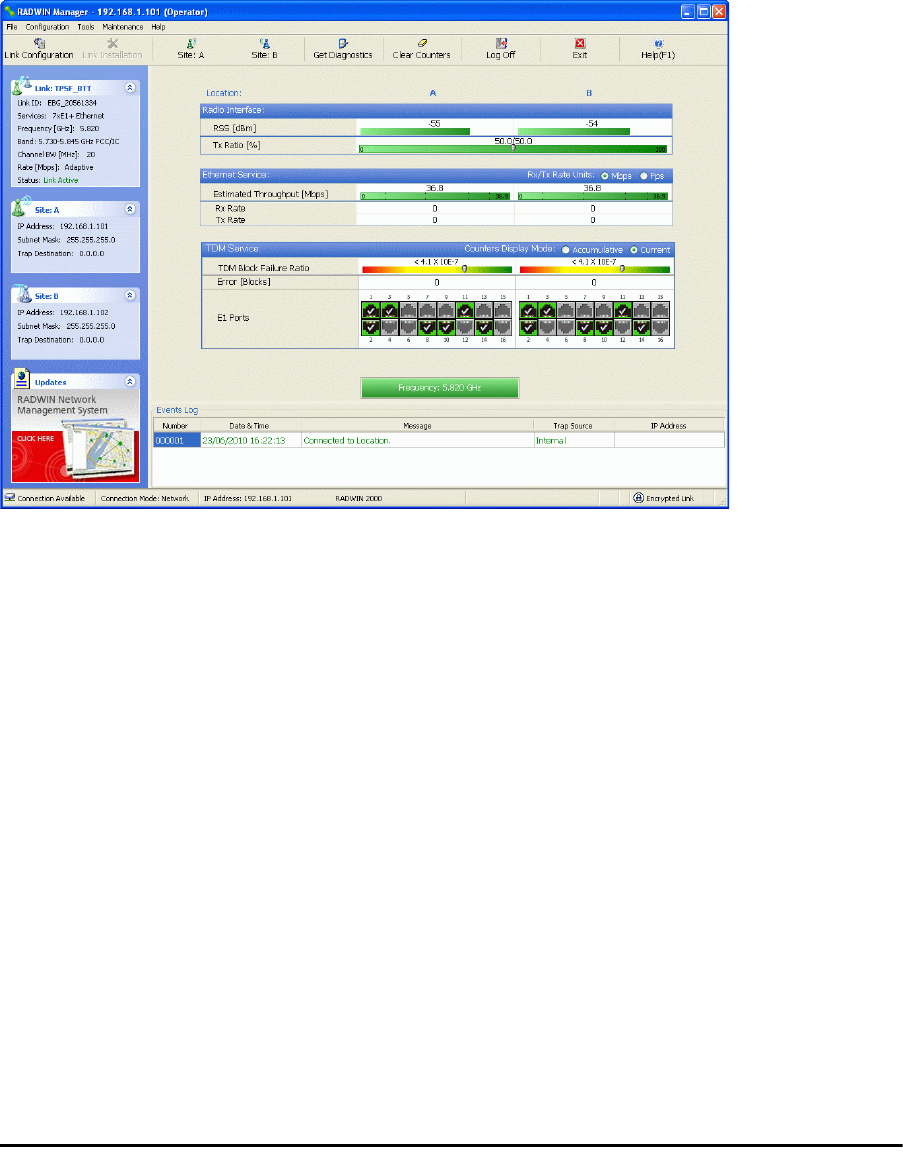Viewport: 903px width, 1163px height.
Task: Open Site: A toolbar button
Action: 191,50
